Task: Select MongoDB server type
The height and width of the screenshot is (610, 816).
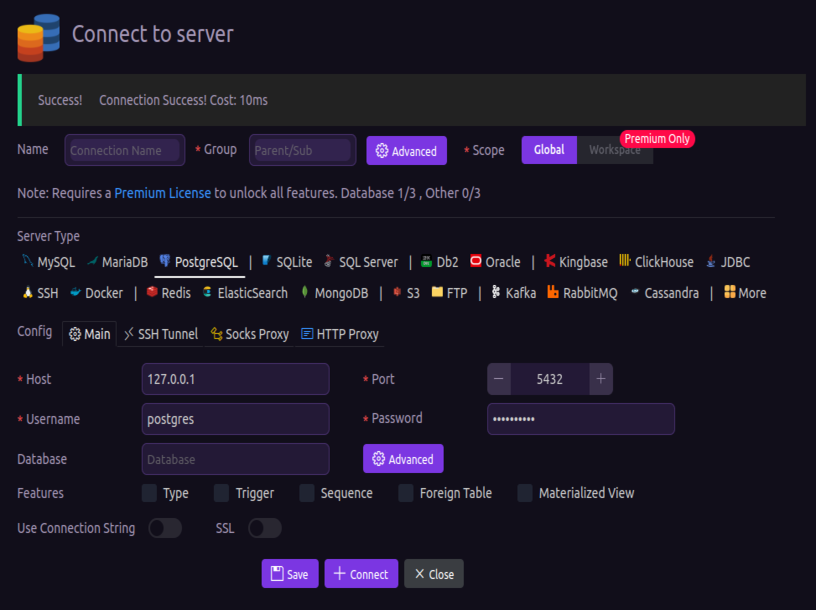Action: click(334, 293)
